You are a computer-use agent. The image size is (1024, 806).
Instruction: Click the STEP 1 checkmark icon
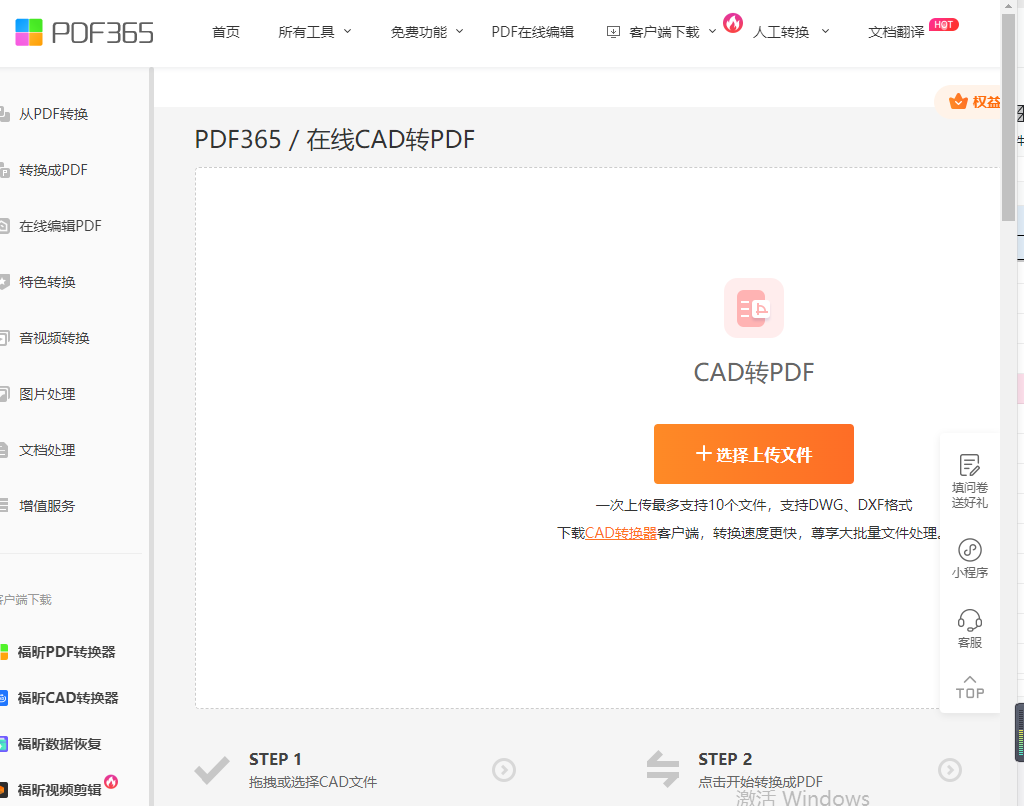coord(212,770)
